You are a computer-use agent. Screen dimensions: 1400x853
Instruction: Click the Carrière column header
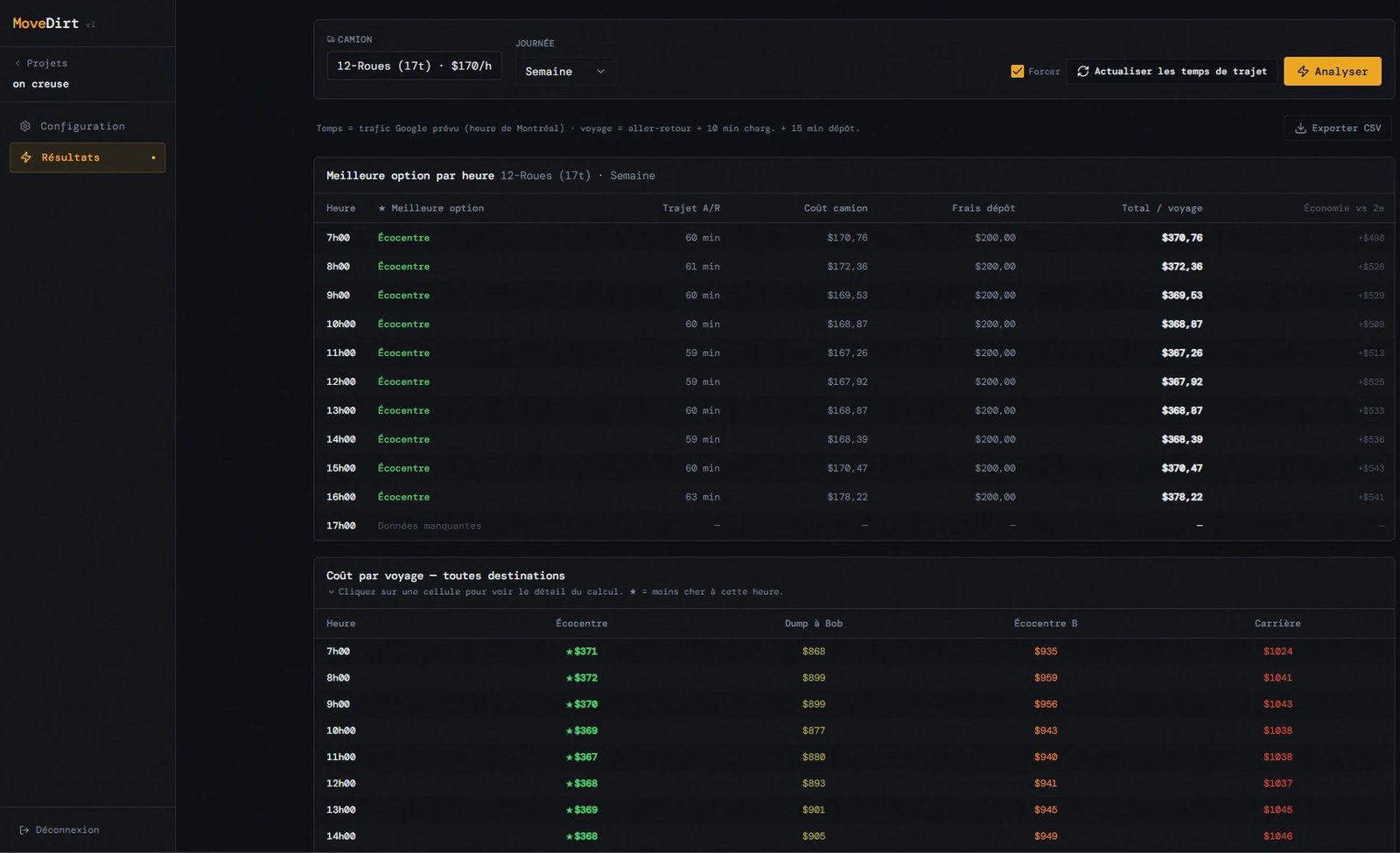pyautogui.click(x=1277, y=623)
